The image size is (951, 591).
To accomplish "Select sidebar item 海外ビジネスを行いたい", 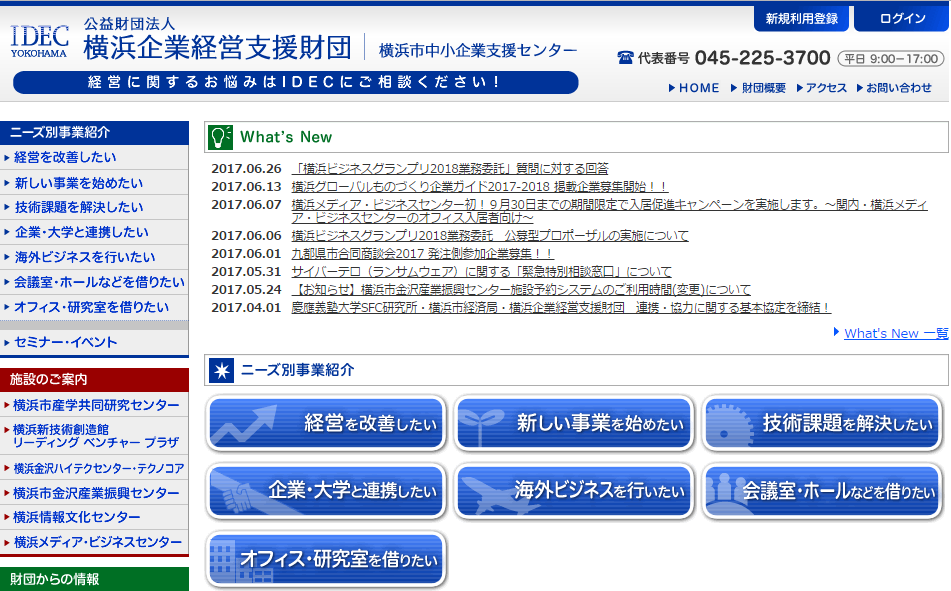I will point(94,257).
